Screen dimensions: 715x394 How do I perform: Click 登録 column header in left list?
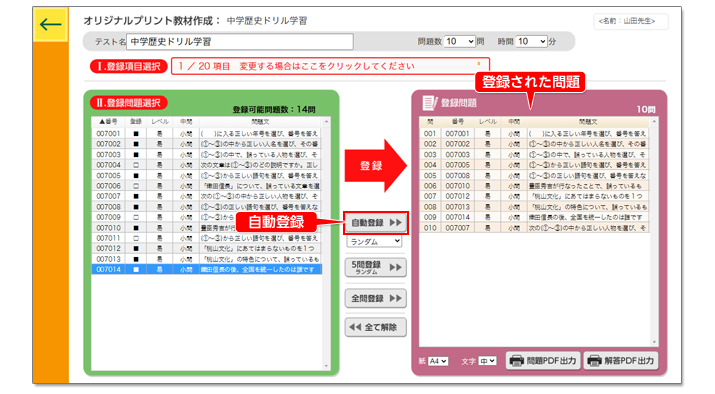point(136,122)
